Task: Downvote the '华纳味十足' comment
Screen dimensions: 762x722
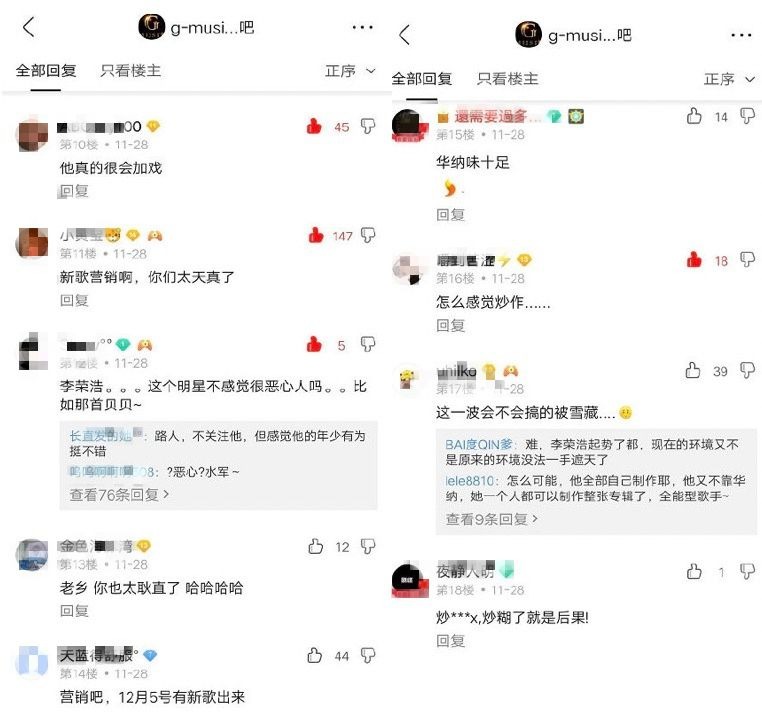Action: click(x=747, y=116)
